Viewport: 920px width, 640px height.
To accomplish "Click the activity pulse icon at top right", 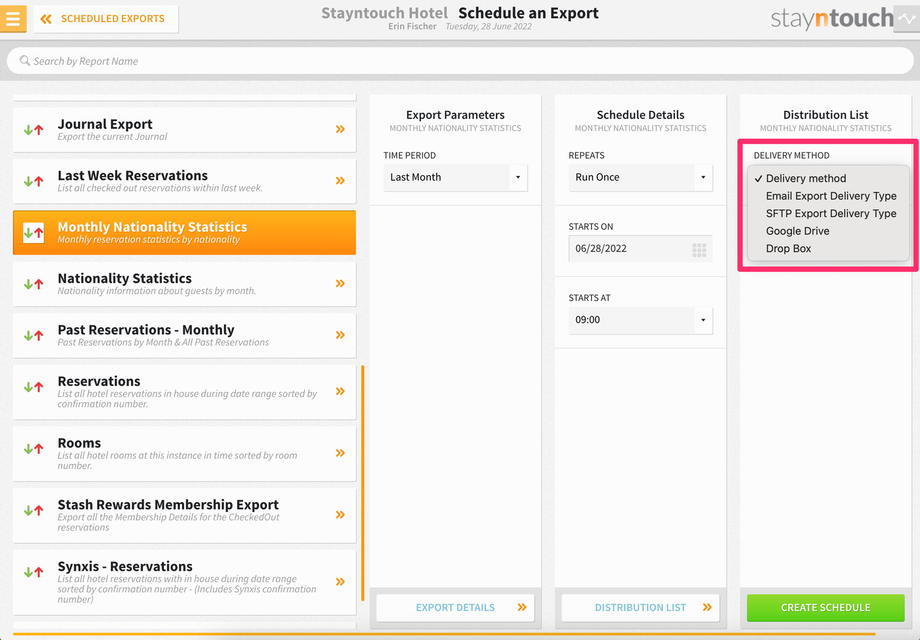I will tap(907, 19).
